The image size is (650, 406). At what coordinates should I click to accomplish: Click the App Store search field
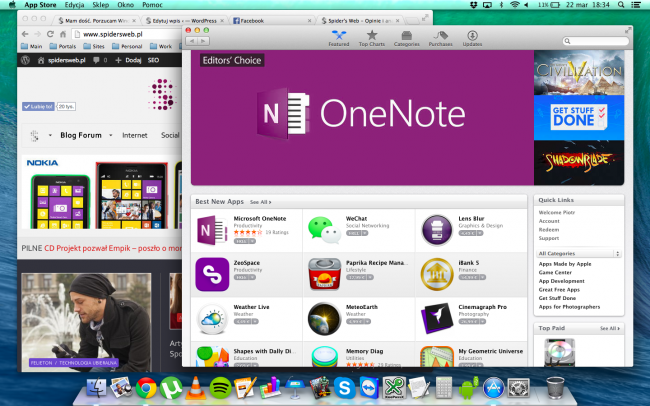596,41
